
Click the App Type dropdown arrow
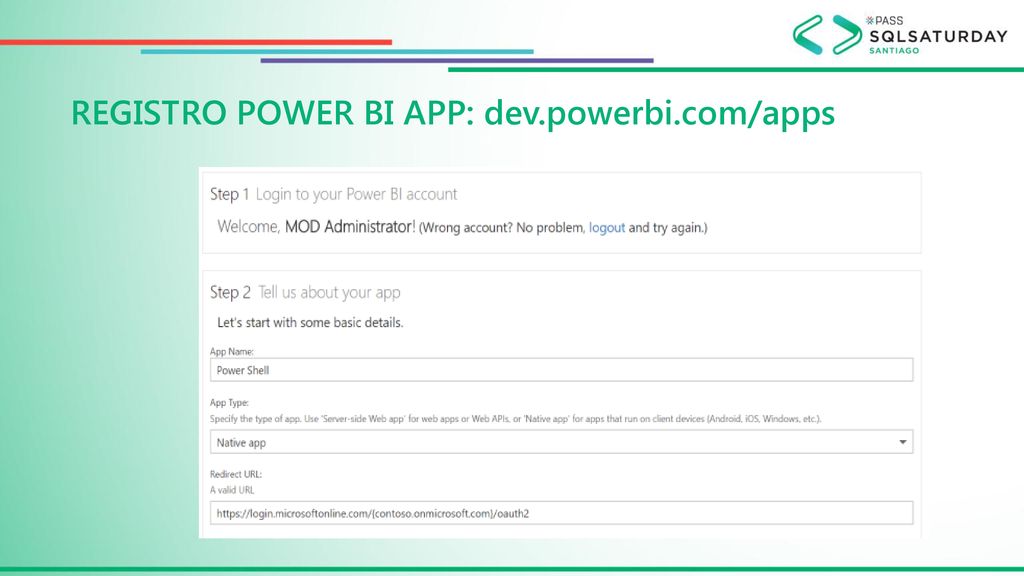click(x=903, y=442)
